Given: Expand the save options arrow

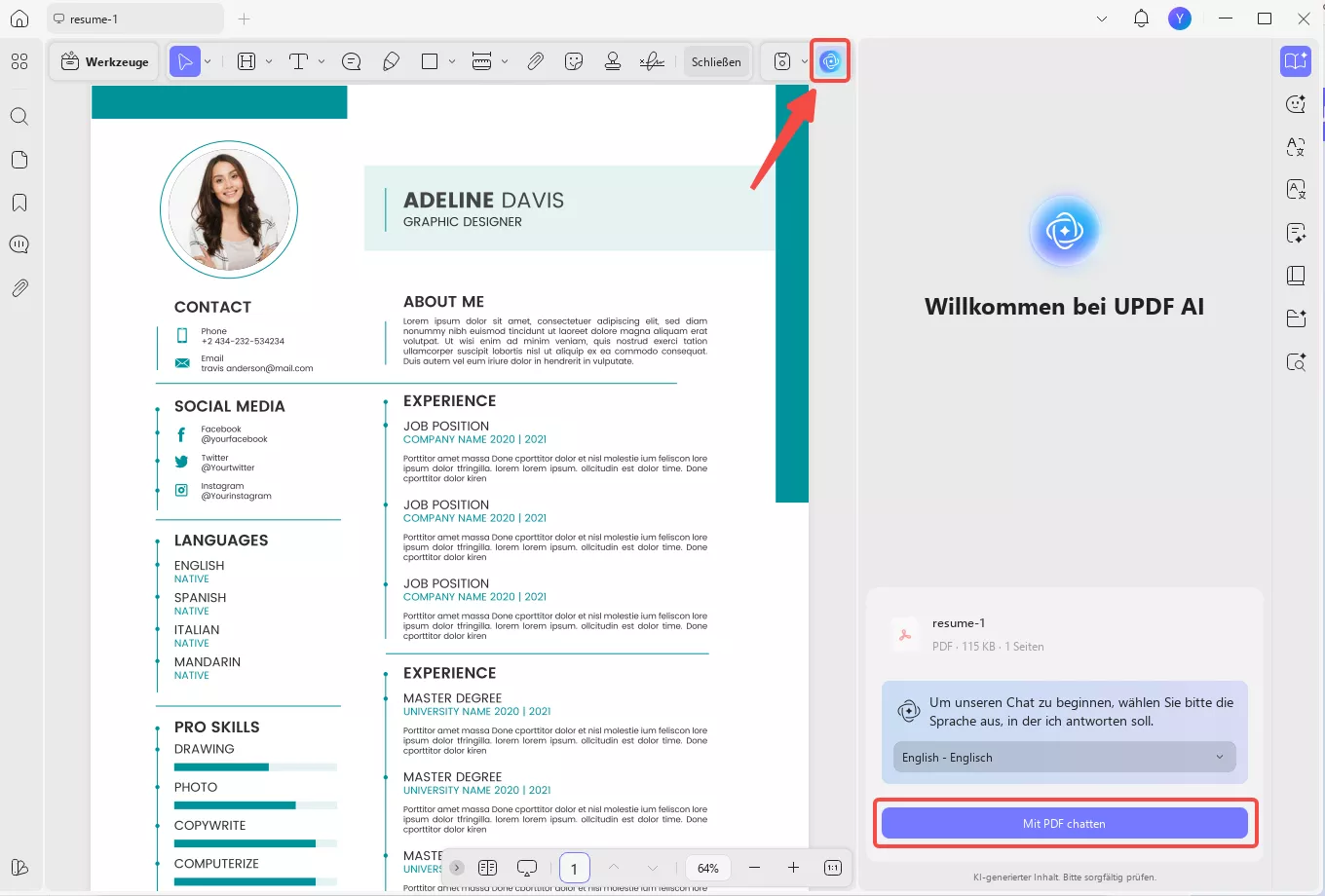Looking at the screenshot, I should [x=805, y=61].
